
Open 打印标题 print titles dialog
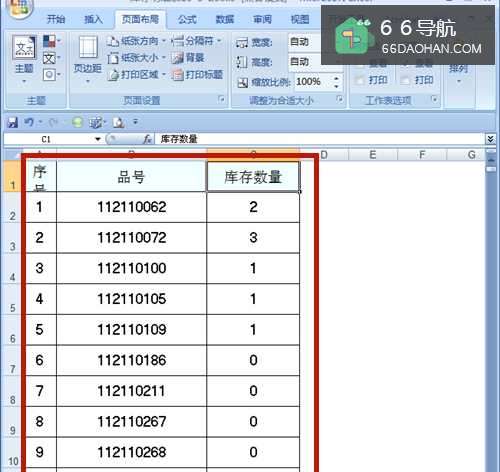pos(197,75)
